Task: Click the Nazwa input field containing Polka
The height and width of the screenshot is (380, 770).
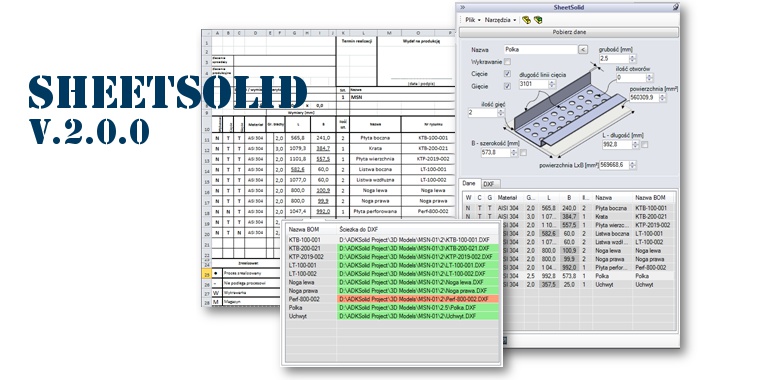Action: 541,49
